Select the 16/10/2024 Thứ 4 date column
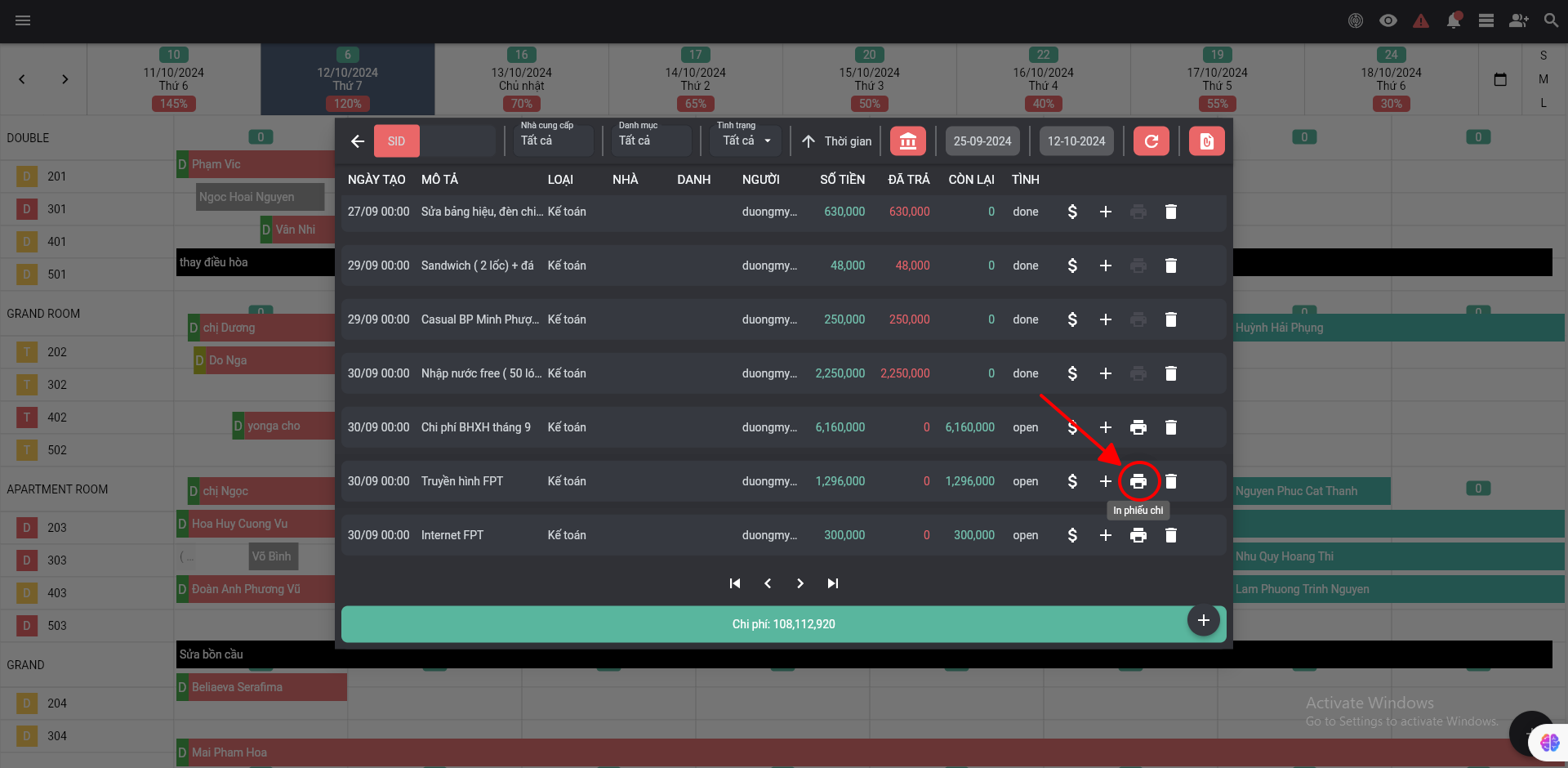This screenshot has height=768, width=1568. 1044,79
